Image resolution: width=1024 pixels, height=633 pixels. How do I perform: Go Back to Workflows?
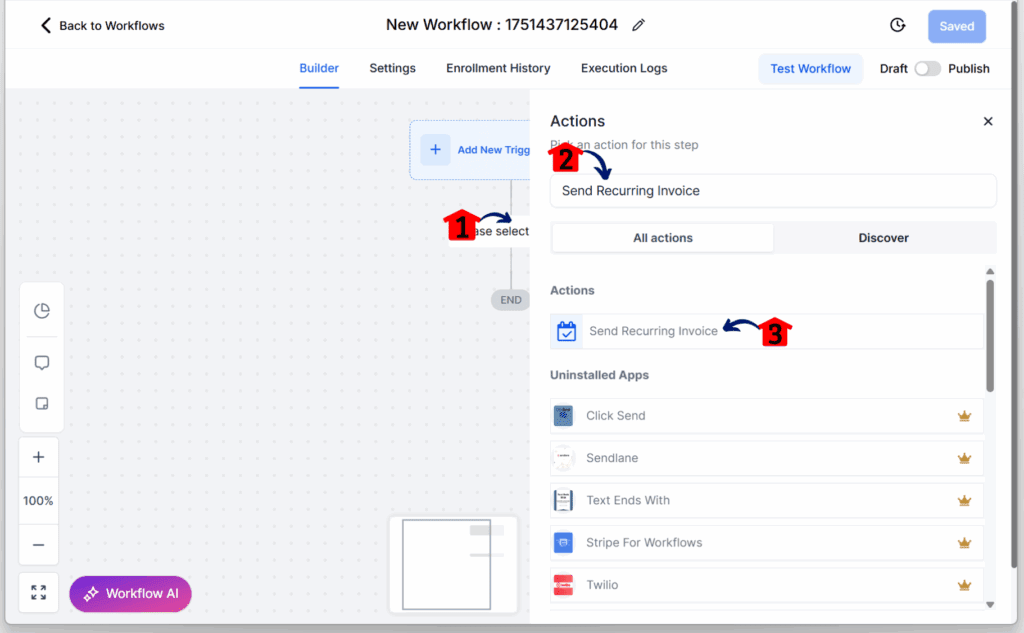coord(103,25)
